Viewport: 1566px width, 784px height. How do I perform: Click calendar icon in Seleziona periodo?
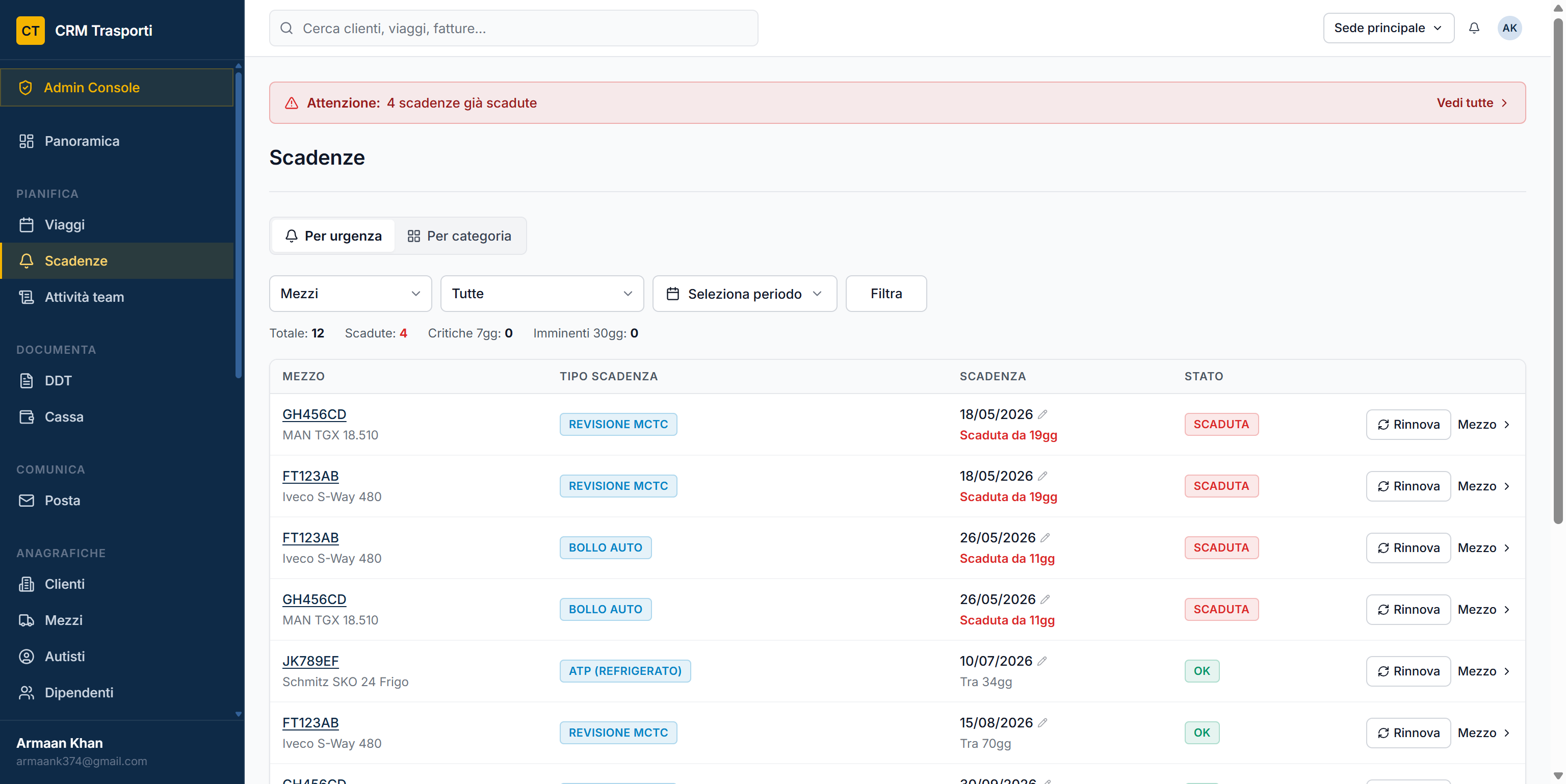[672, 294]
